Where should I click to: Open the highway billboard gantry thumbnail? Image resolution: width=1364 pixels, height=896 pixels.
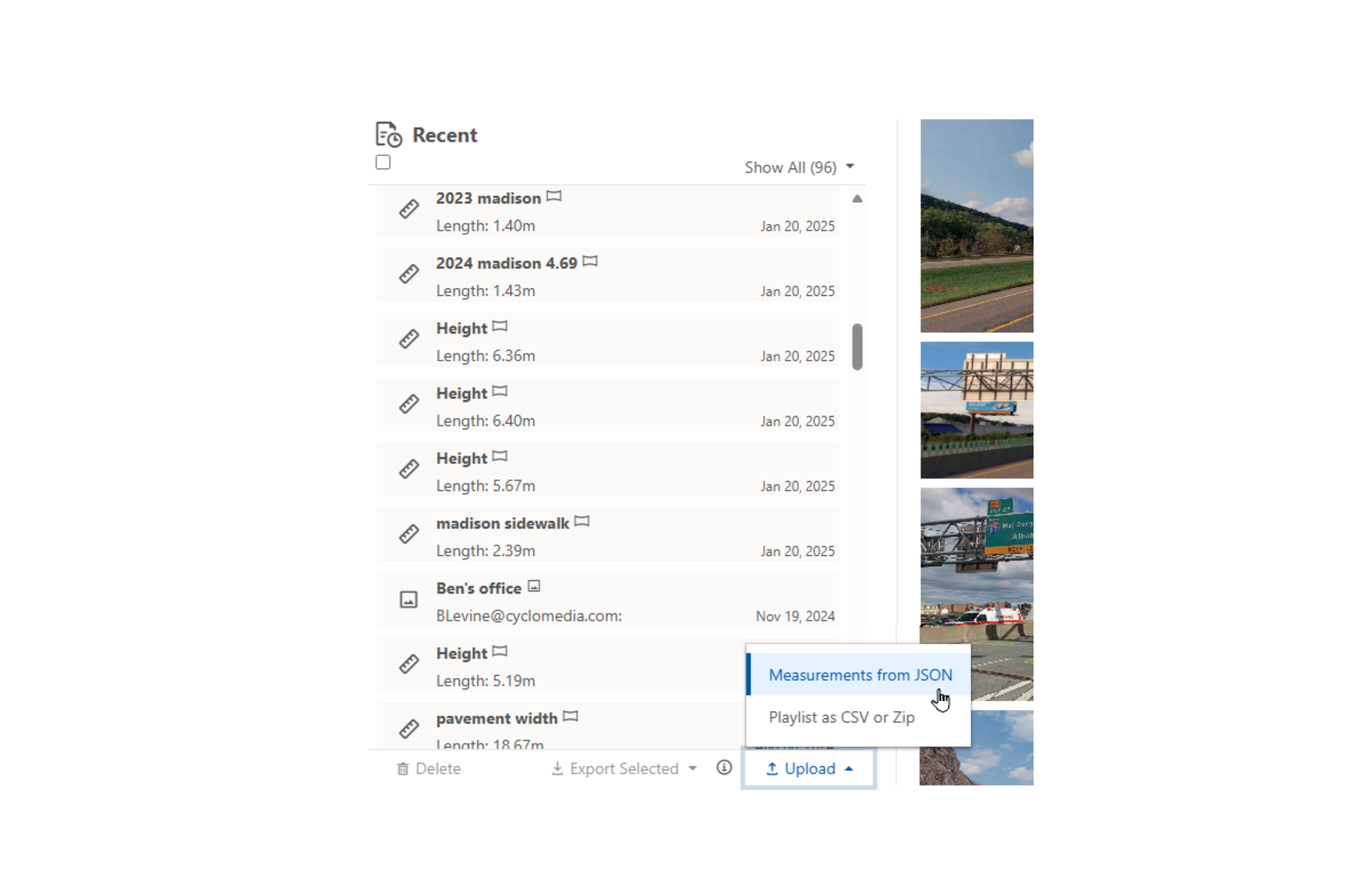pyautogui.click(x=977, y=410)
